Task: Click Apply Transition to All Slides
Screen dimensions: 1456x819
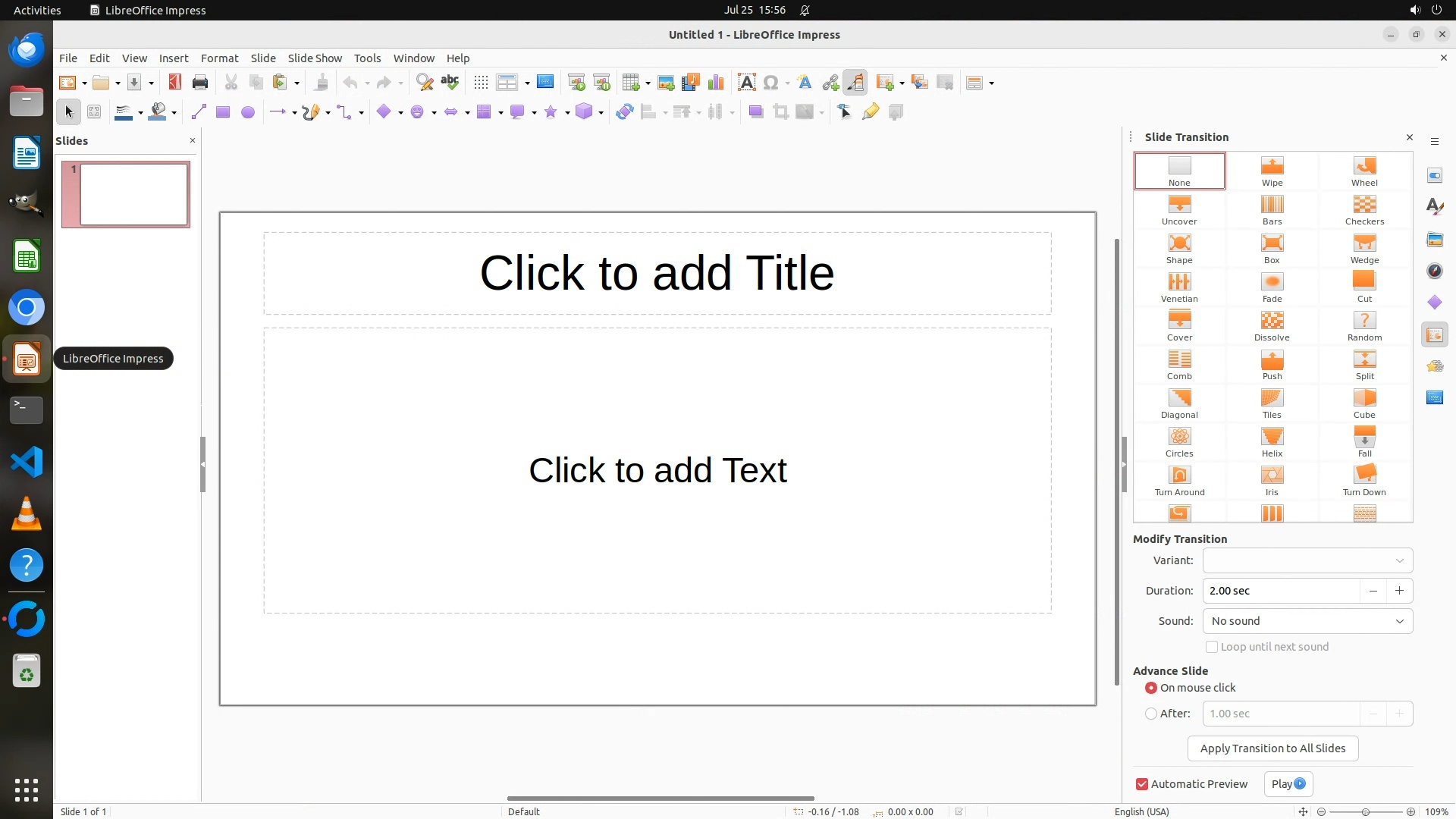Action: (x=1272, y=748)
